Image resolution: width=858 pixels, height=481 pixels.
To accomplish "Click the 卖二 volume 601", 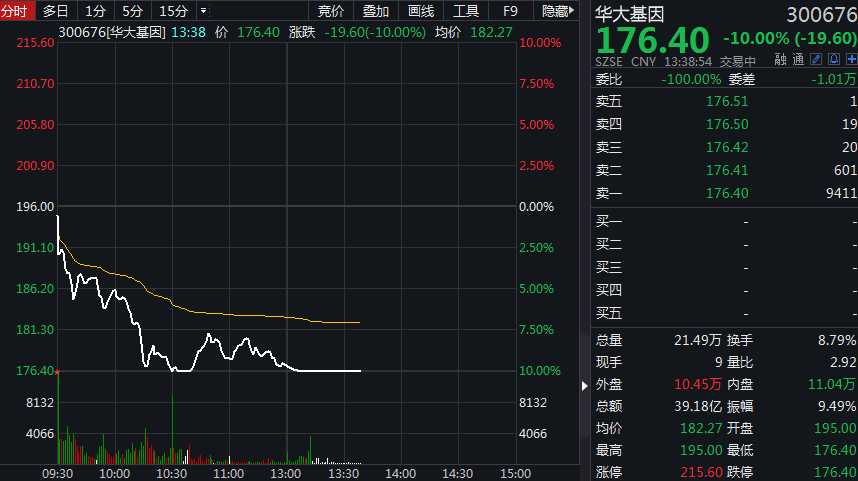I will tap(845, 170).
